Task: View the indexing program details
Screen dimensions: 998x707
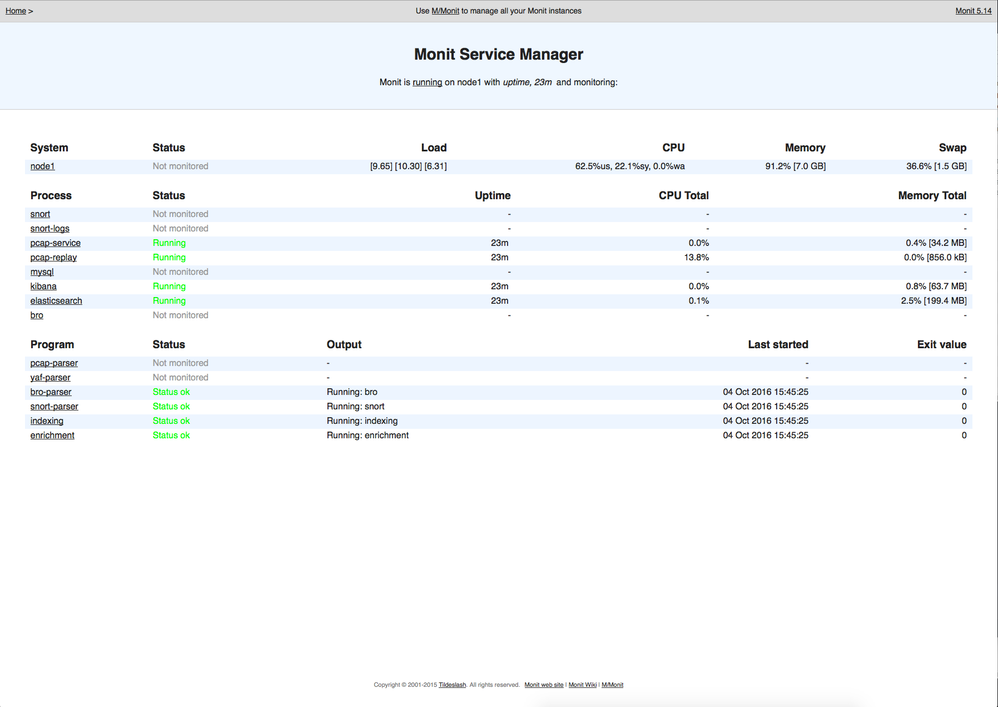Action: click(46, 420)
